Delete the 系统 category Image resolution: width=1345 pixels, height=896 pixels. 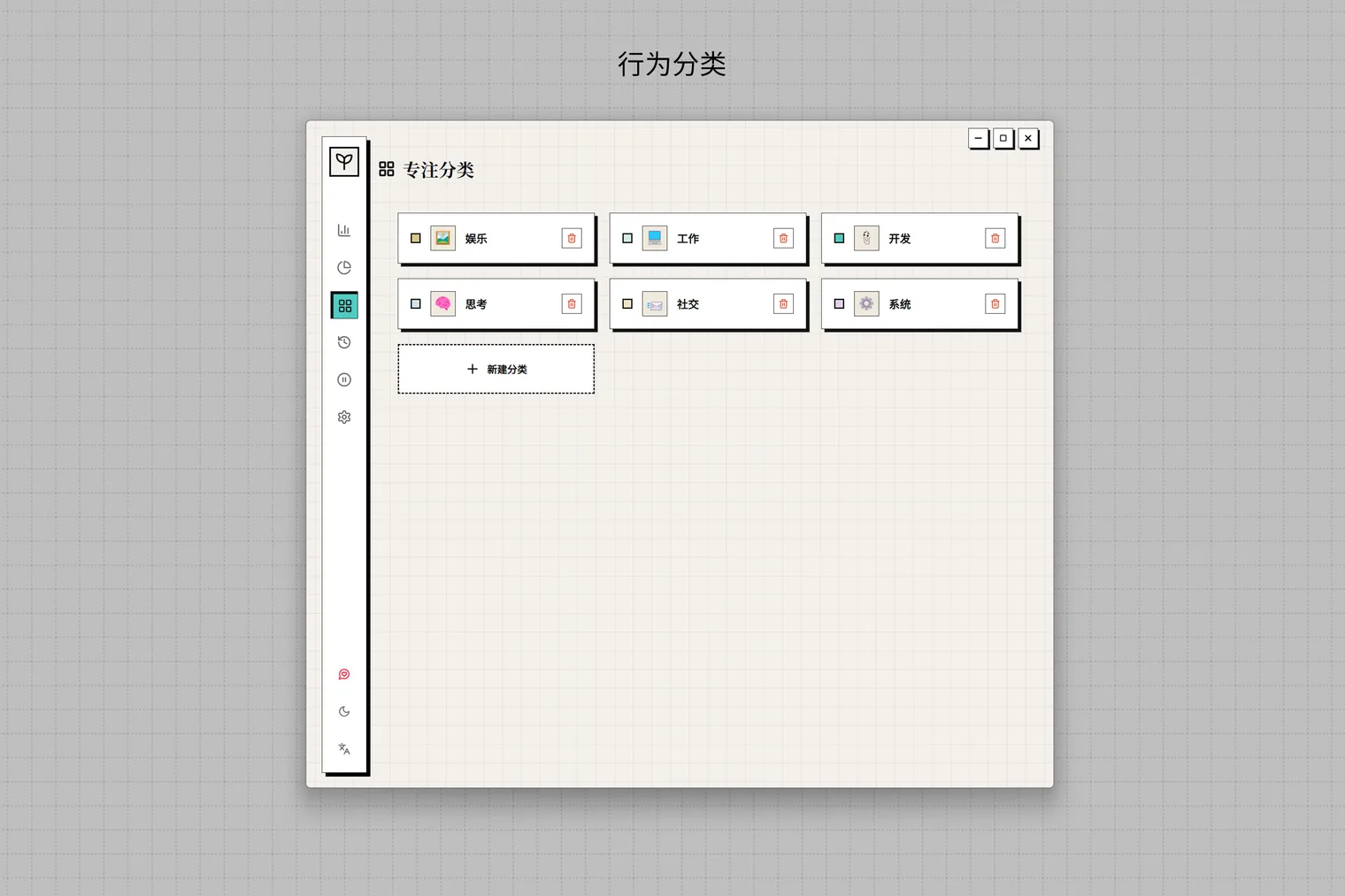coord(995,303)
